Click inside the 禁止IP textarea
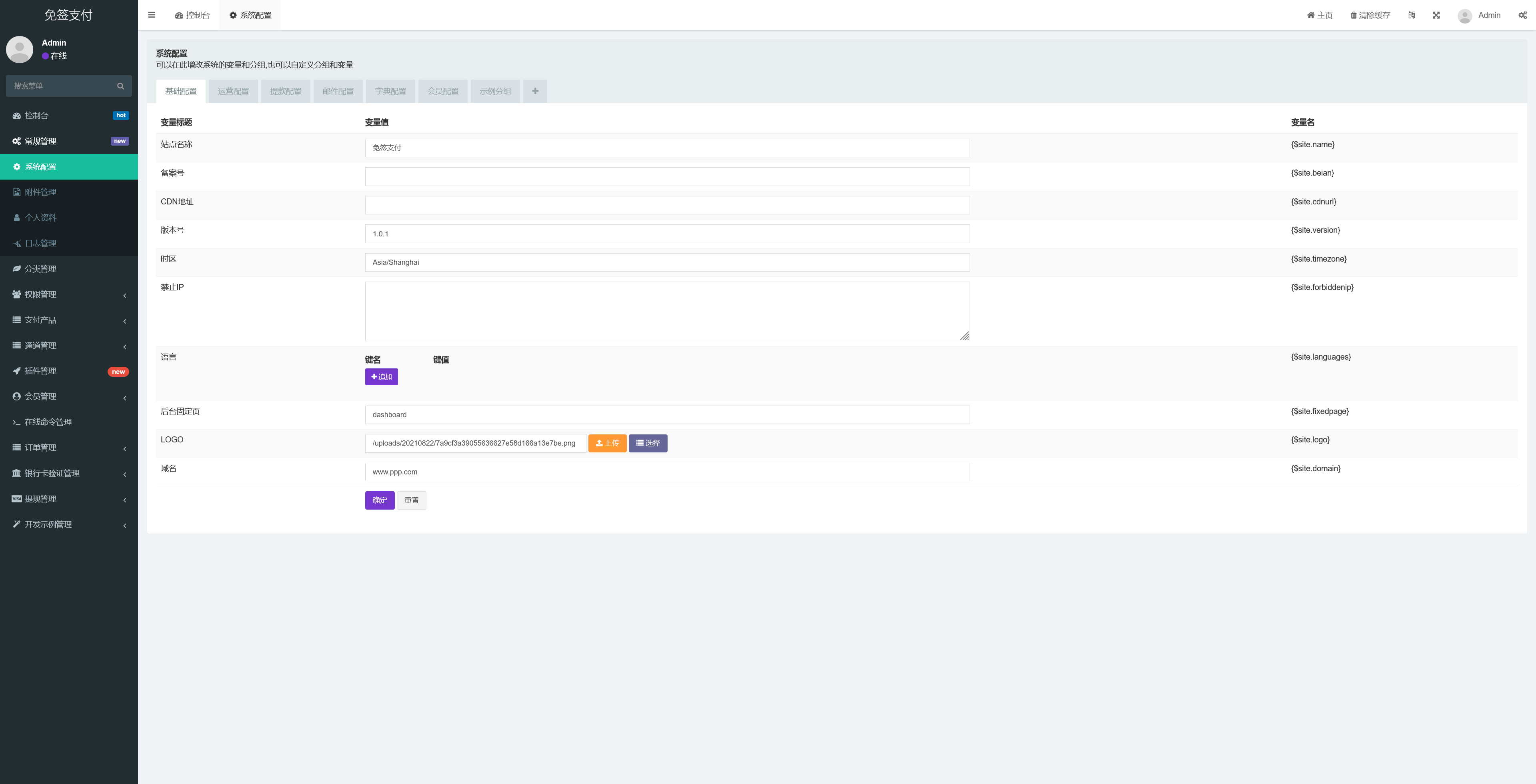Image resolution: width=1536 pixels, height=784 pixels. click(667, 311)
